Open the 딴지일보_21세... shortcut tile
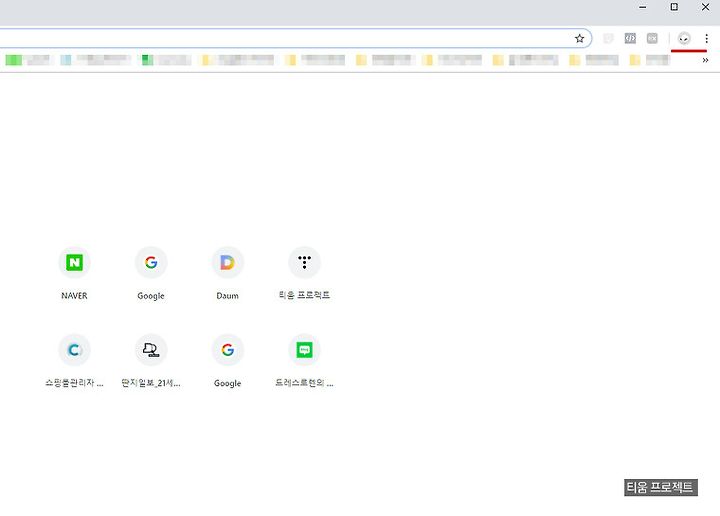720x516 pixels. pyautogui.click(x=151, y=360)
